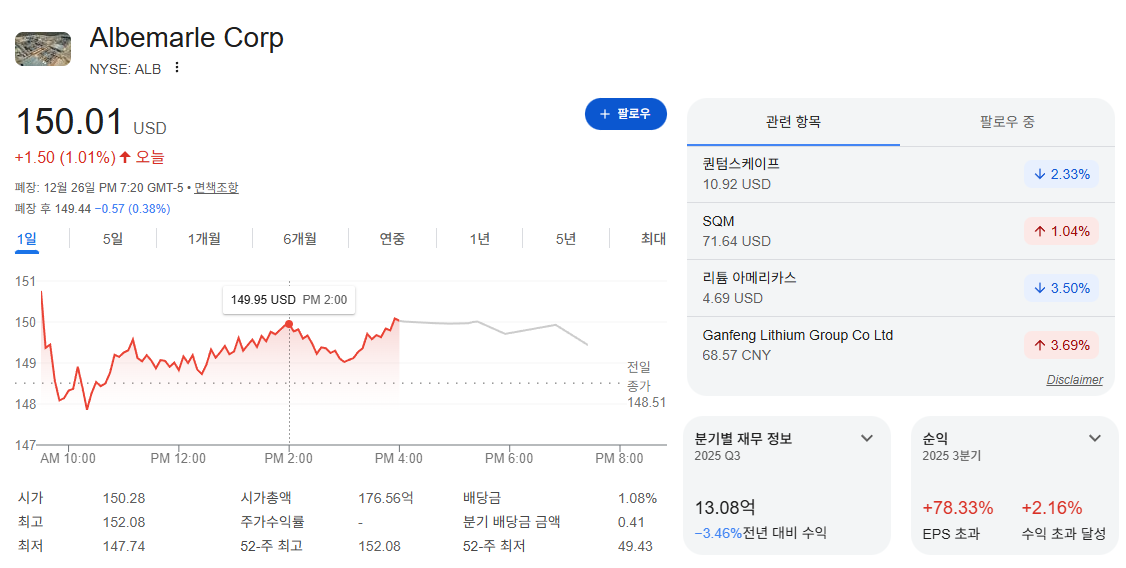Open the 관련 항목 tab
The width and height of the screenshot is (1126, 568).
pos(793,122)
